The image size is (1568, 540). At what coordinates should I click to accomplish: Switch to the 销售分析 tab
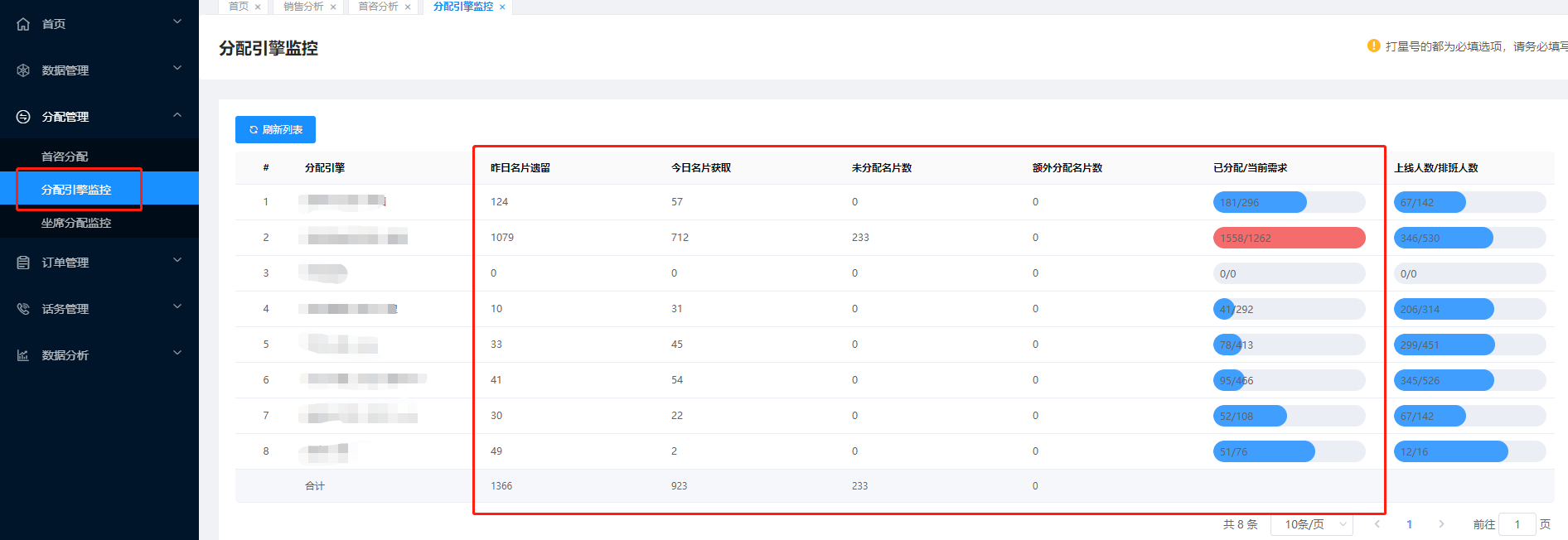coord(303,7)
